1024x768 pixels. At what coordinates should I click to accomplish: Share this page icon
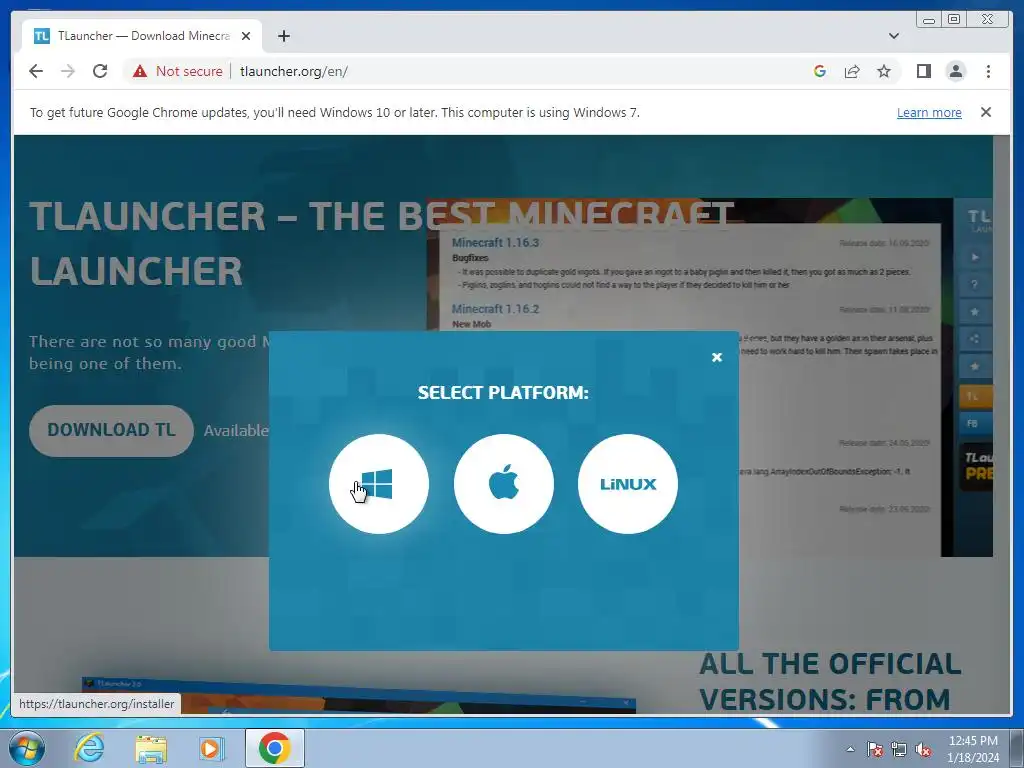pyautogui.click(x=852, y=71)
